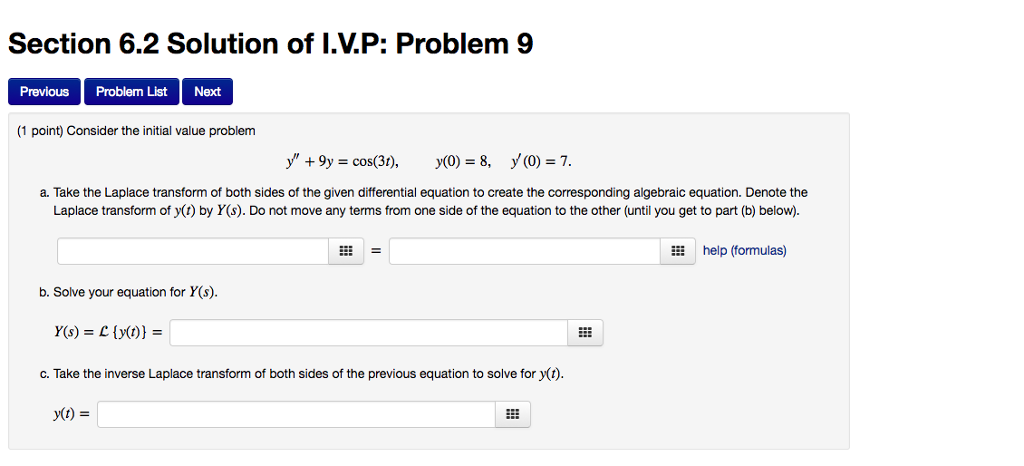Open the help (formulas) link
This screenshot has width=1024, height=466.
point(744,251)
